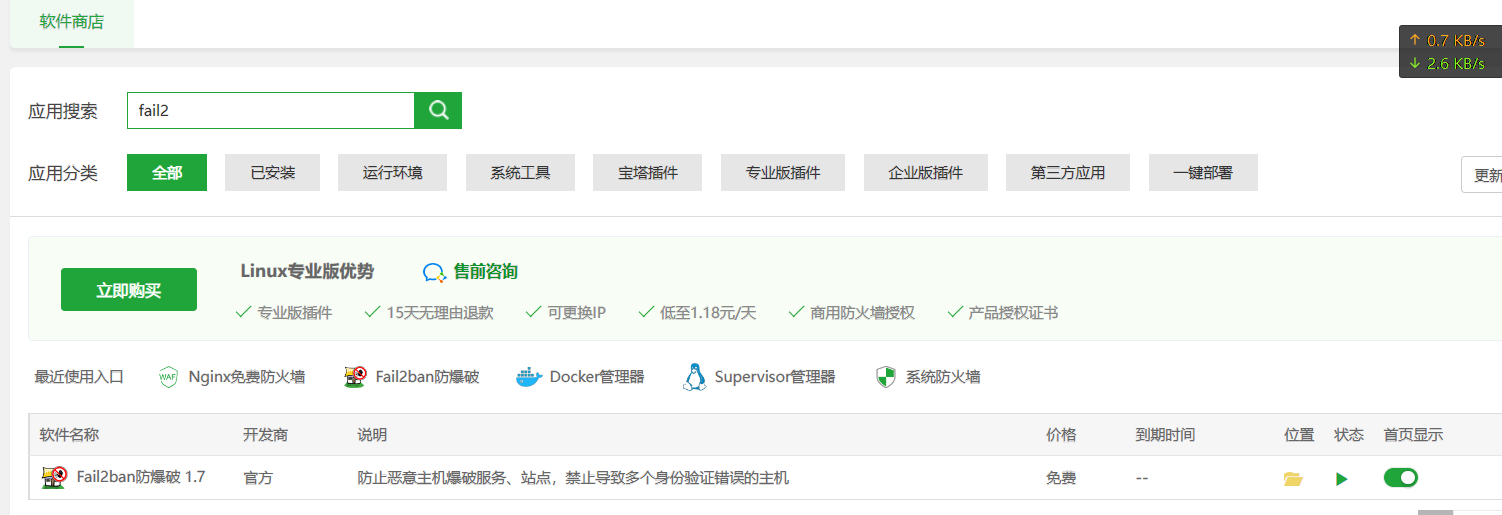Viewport: 1502px width, 515px height.
Task: Select the 运行环境 category filter
Action: [x=393, y=173]
